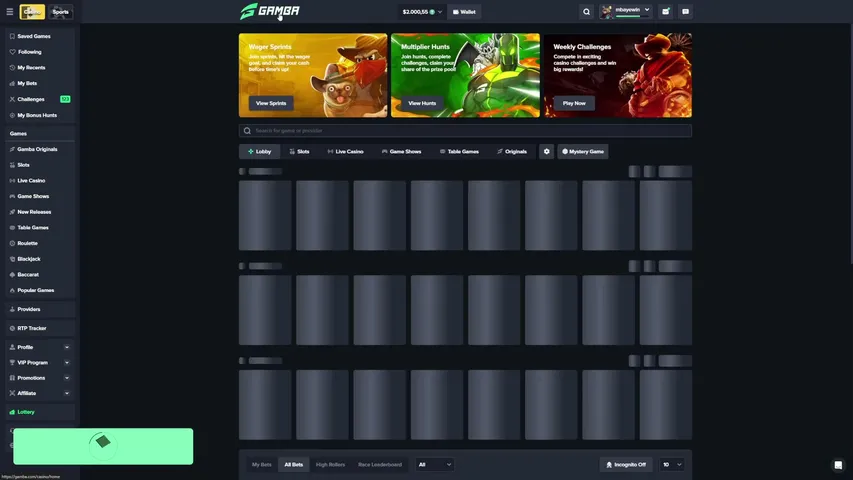The height and width of the screenshot is (480, 853).
Task: Launch a Mystery Game
Action: pyautogui.click(x=583, y=152)
